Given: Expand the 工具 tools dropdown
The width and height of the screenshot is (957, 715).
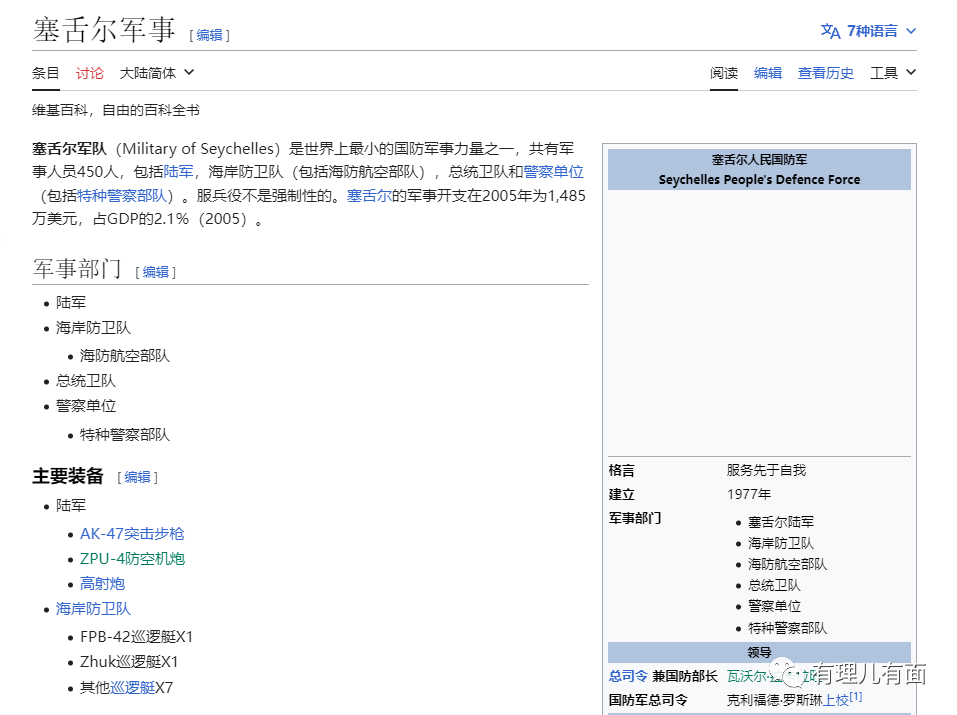Looking at the screenshot, I should [x=890, y=72].
